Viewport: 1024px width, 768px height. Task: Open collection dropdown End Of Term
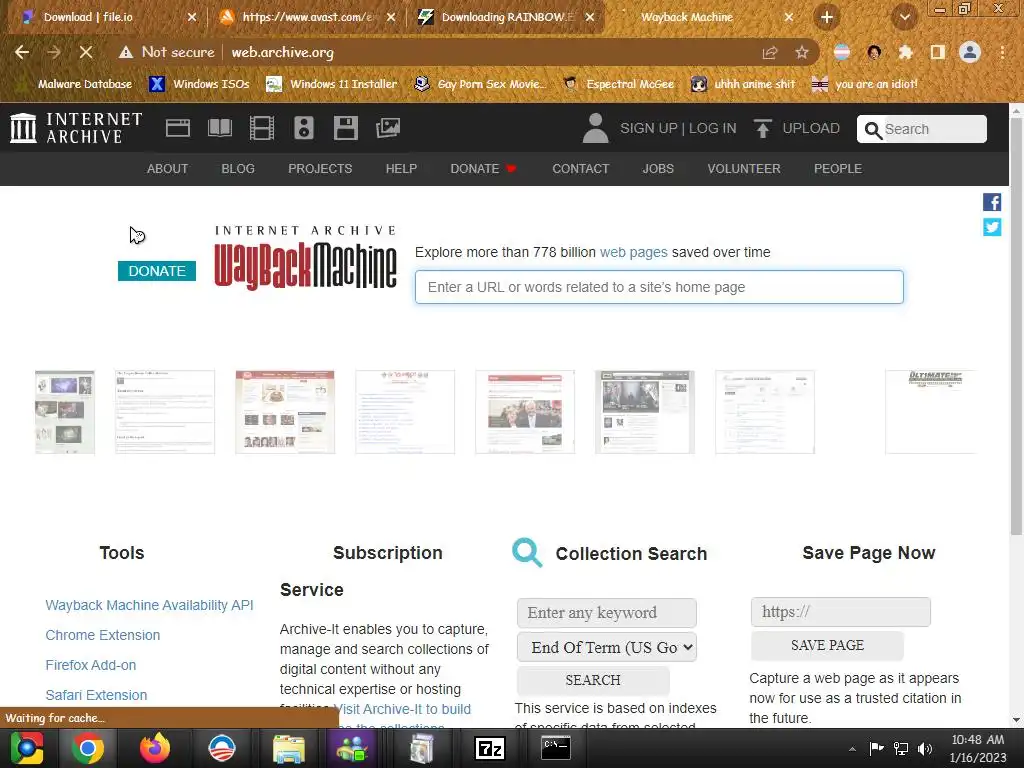pyautogui.click(x=607, y=647)
